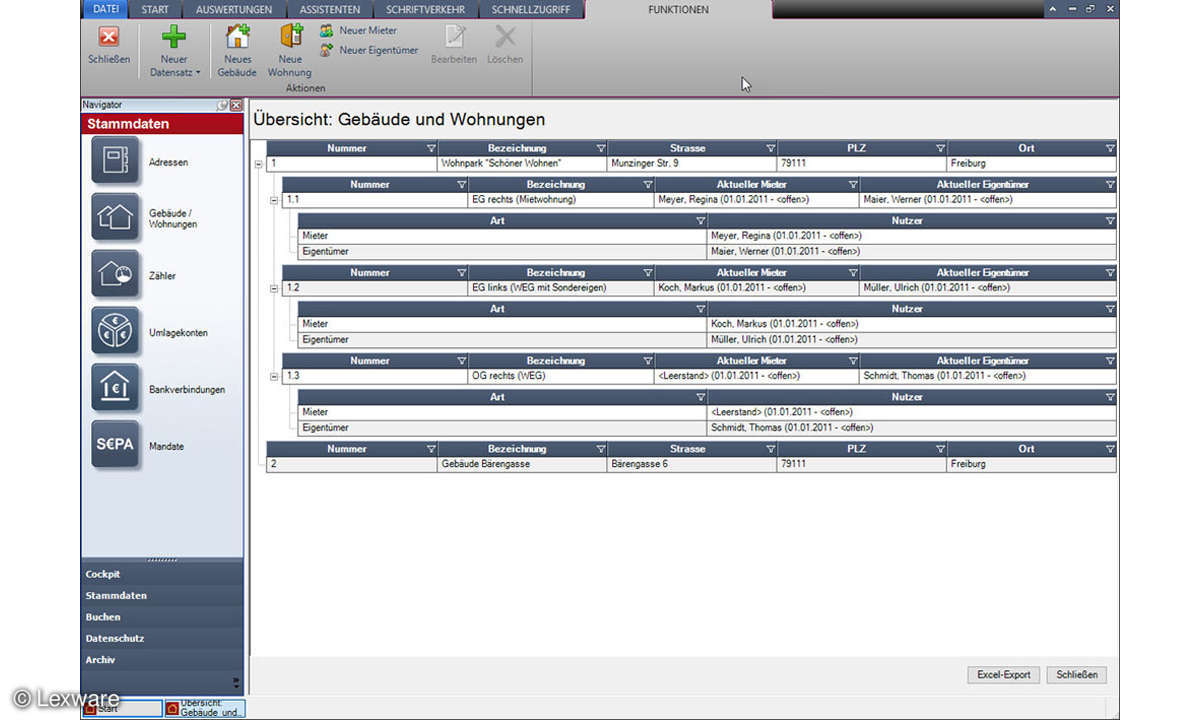Switch to the SCHRIFTVERKEHR tab
1200x720 pixels.
point(426,9)
